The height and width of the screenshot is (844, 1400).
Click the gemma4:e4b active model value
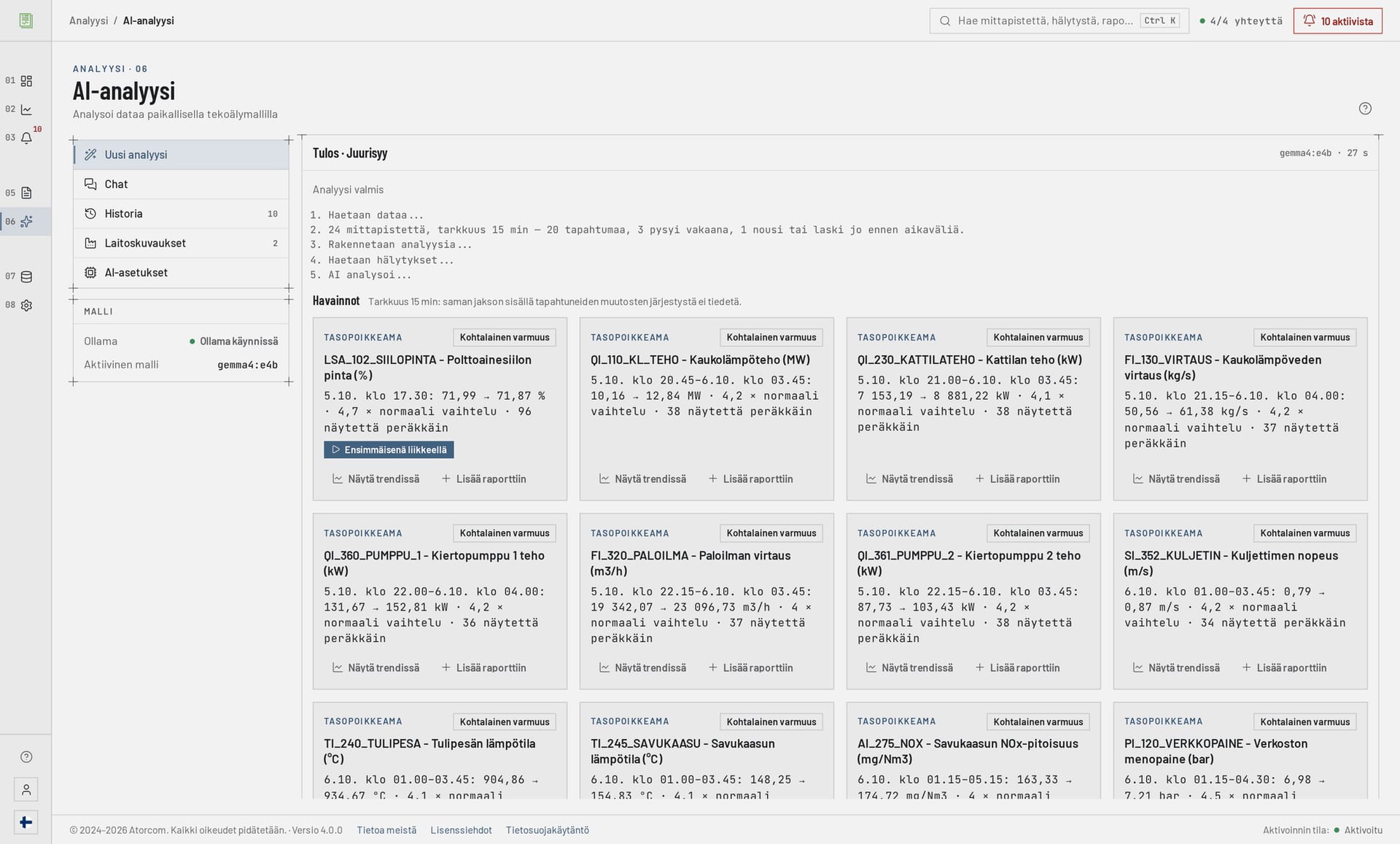pos(247,365)
